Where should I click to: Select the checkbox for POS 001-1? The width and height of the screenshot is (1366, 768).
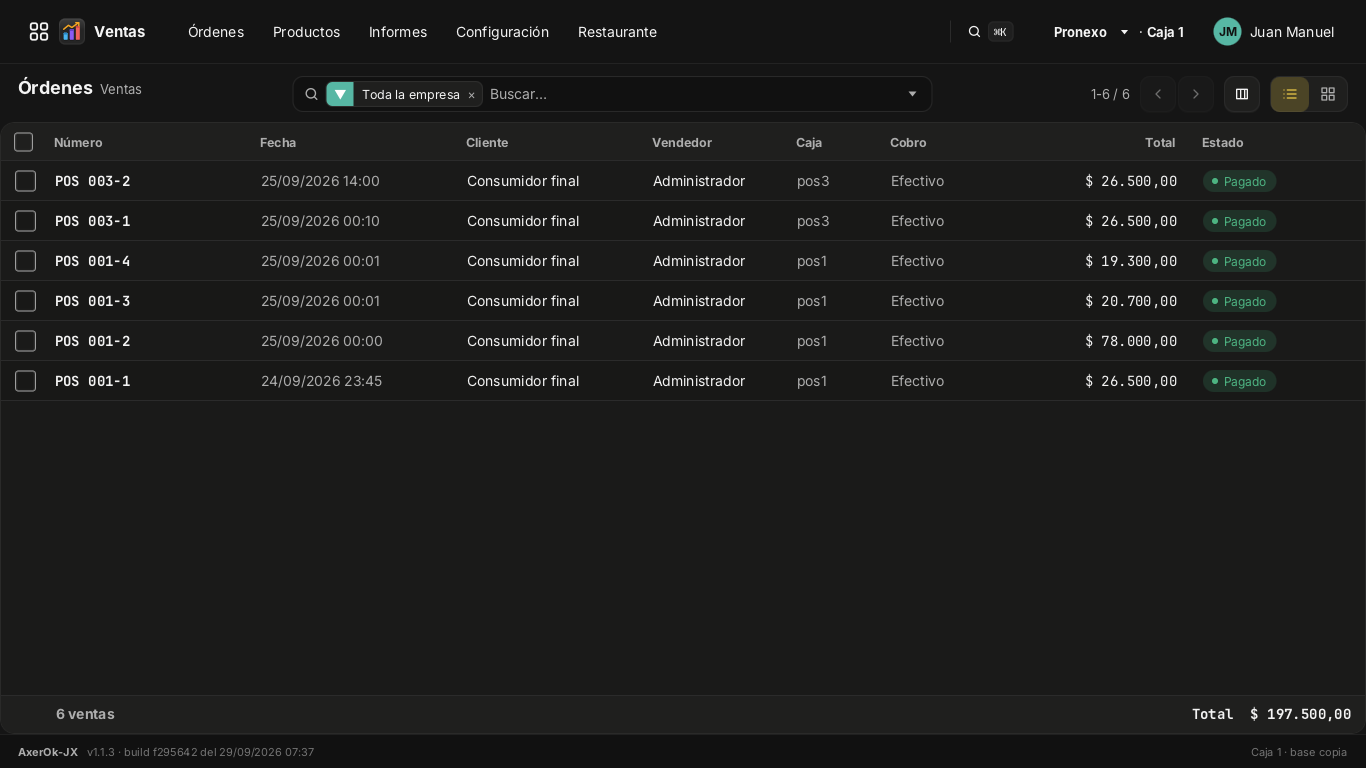pos(26,381)
